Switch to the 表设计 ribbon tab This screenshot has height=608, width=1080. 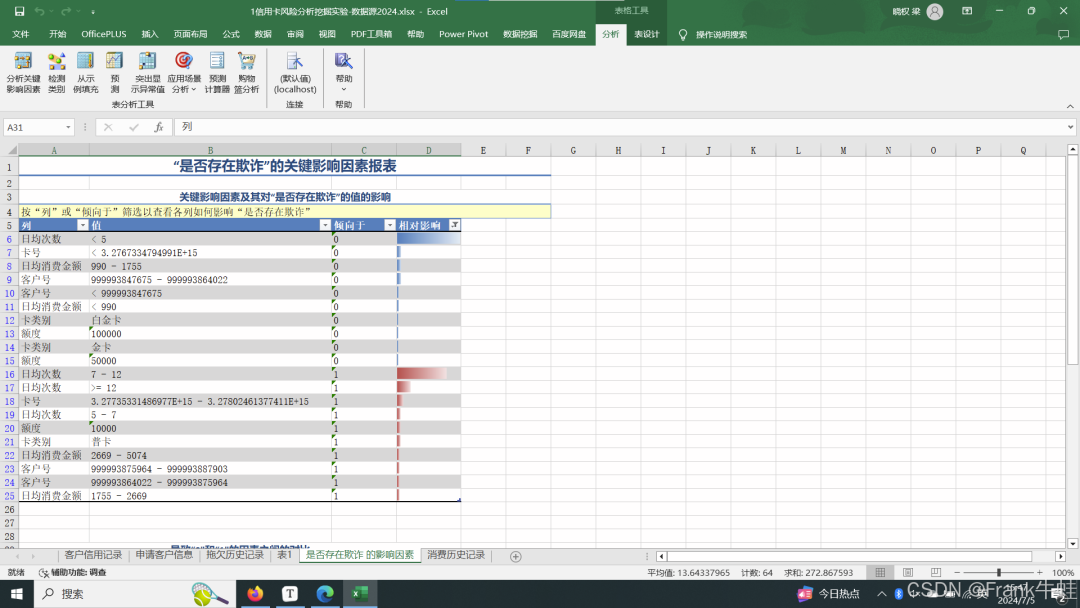coord(646,34)
